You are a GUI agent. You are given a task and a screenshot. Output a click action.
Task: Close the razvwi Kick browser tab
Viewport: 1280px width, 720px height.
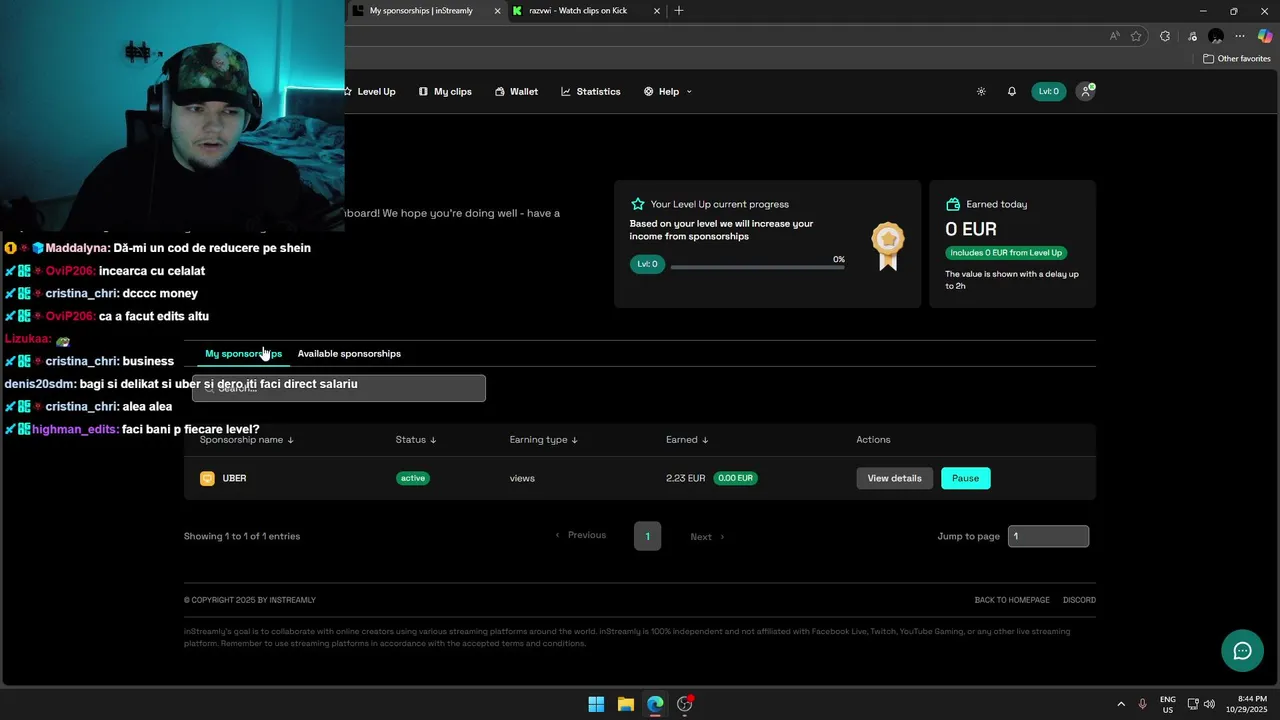pyautogui.click(x=657, y=11)
